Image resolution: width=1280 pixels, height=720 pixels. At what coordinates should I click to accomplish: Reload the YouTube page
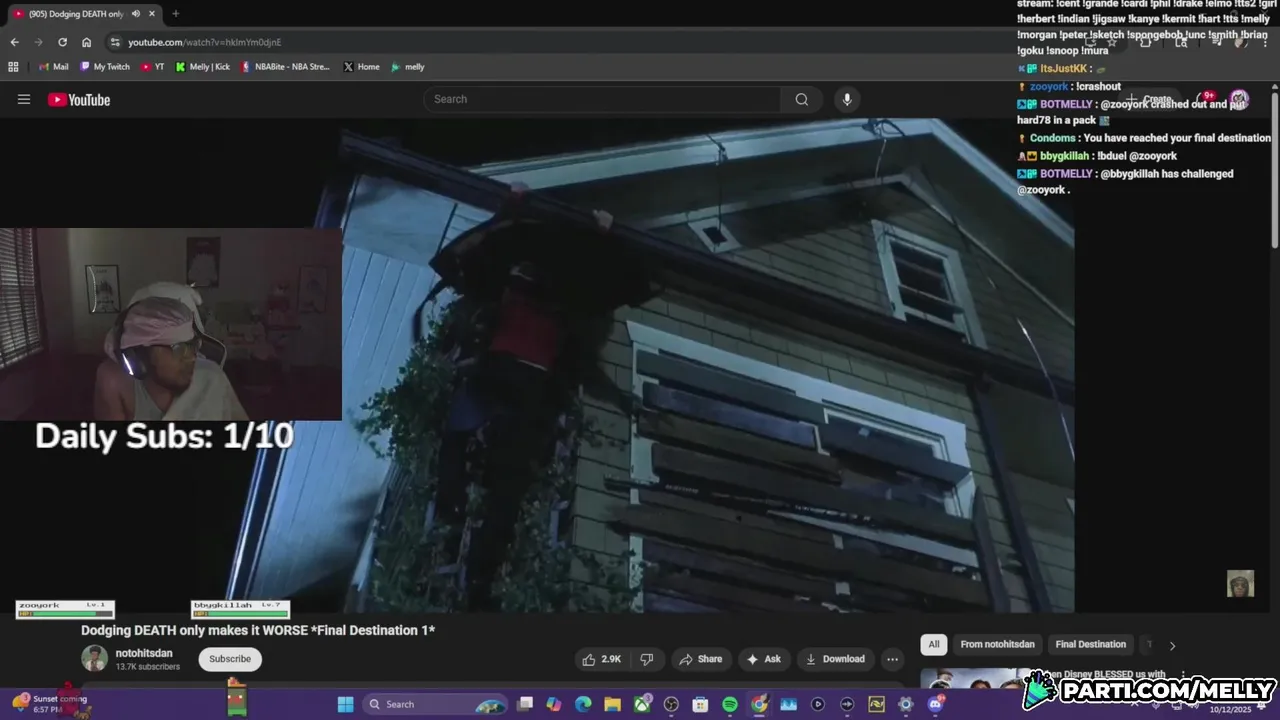62,42
